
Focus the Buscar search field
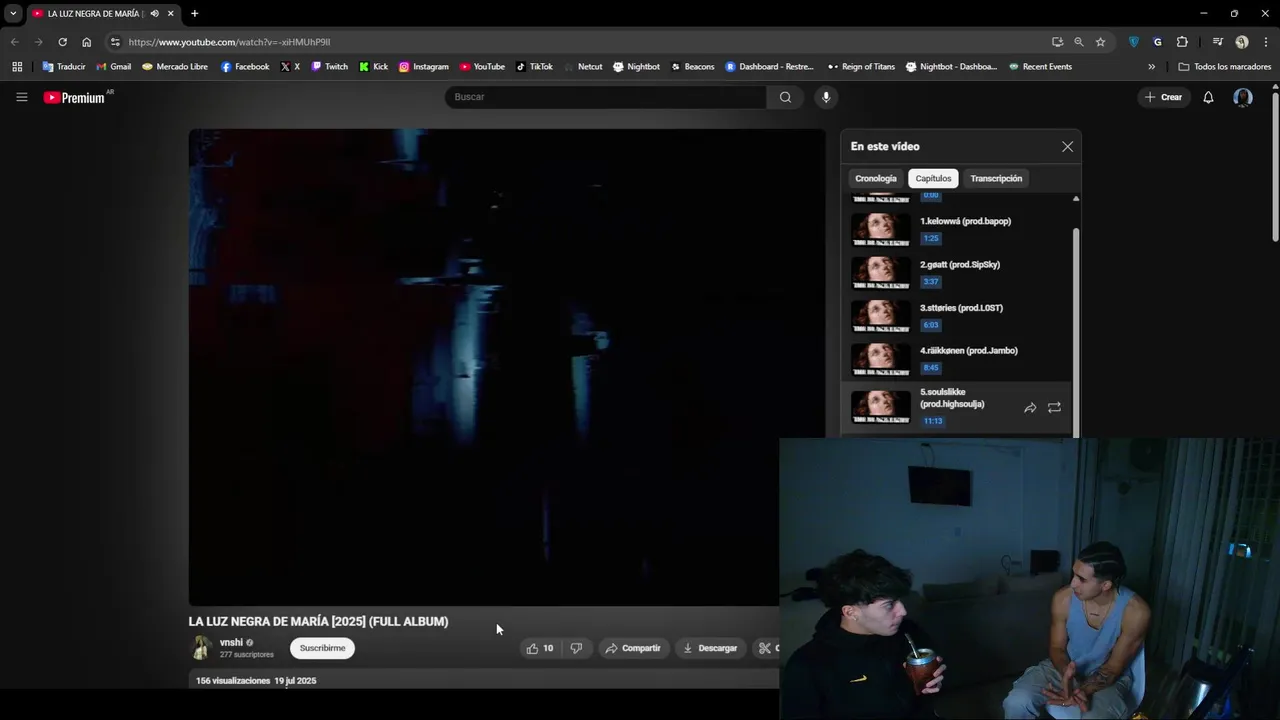(605, 97)
